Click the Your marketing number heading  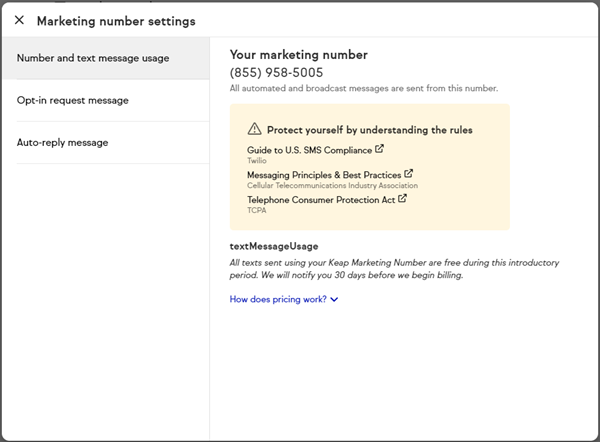click(299, 54)
